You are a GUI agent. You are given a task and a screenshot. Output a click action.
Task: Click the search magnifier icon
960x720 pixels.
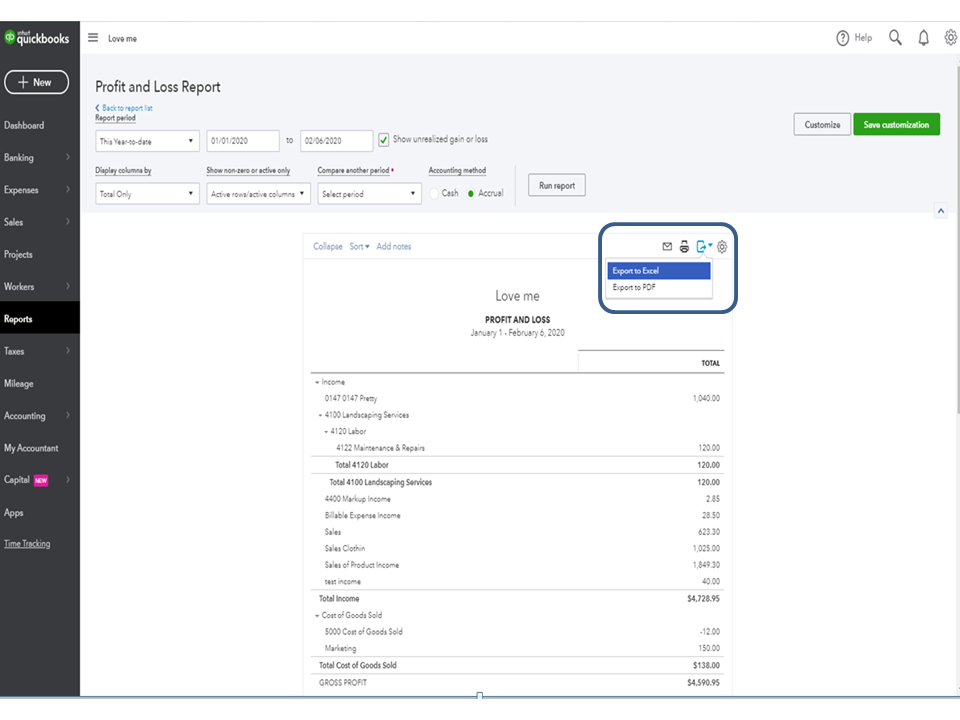click(x=895, y=38)
